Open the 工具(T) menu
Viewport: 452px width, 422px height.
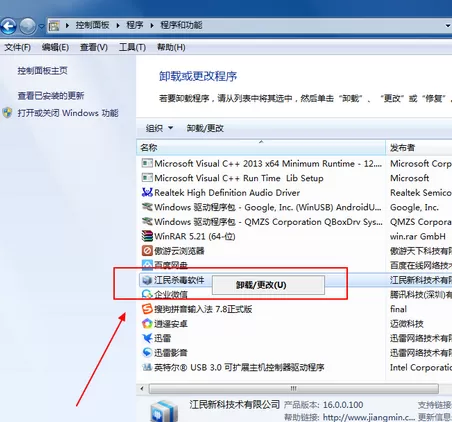[x=132, y=47]
